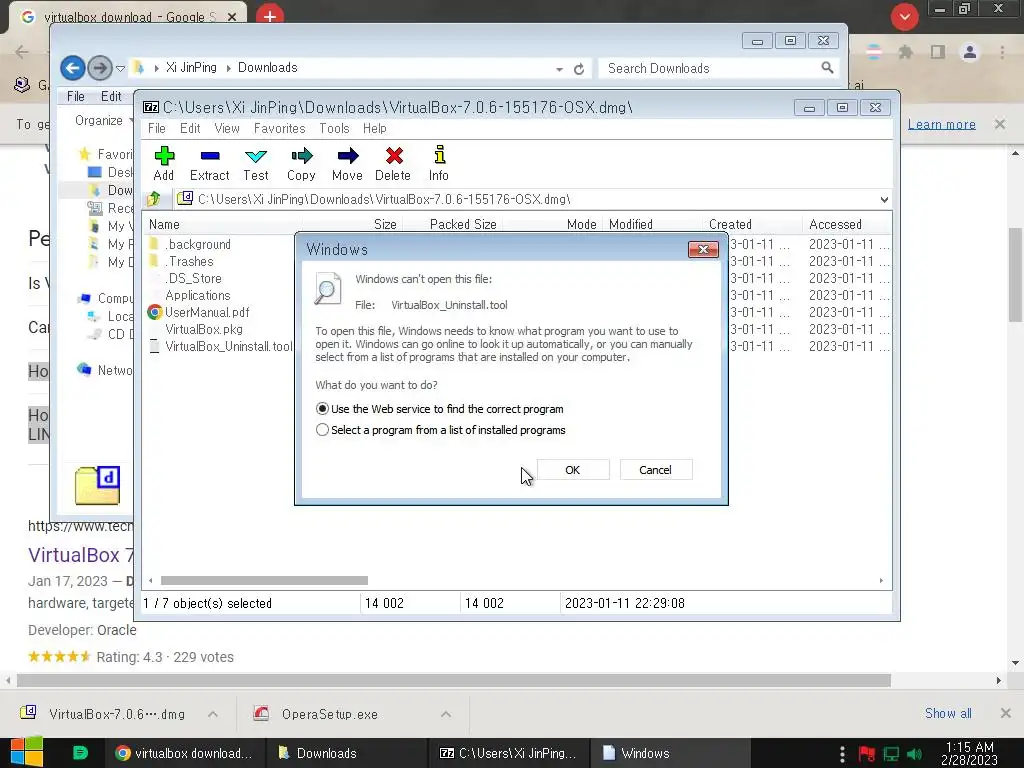
Task: Click OK in the Windows dialog
Action: click(x=573, y=470)
